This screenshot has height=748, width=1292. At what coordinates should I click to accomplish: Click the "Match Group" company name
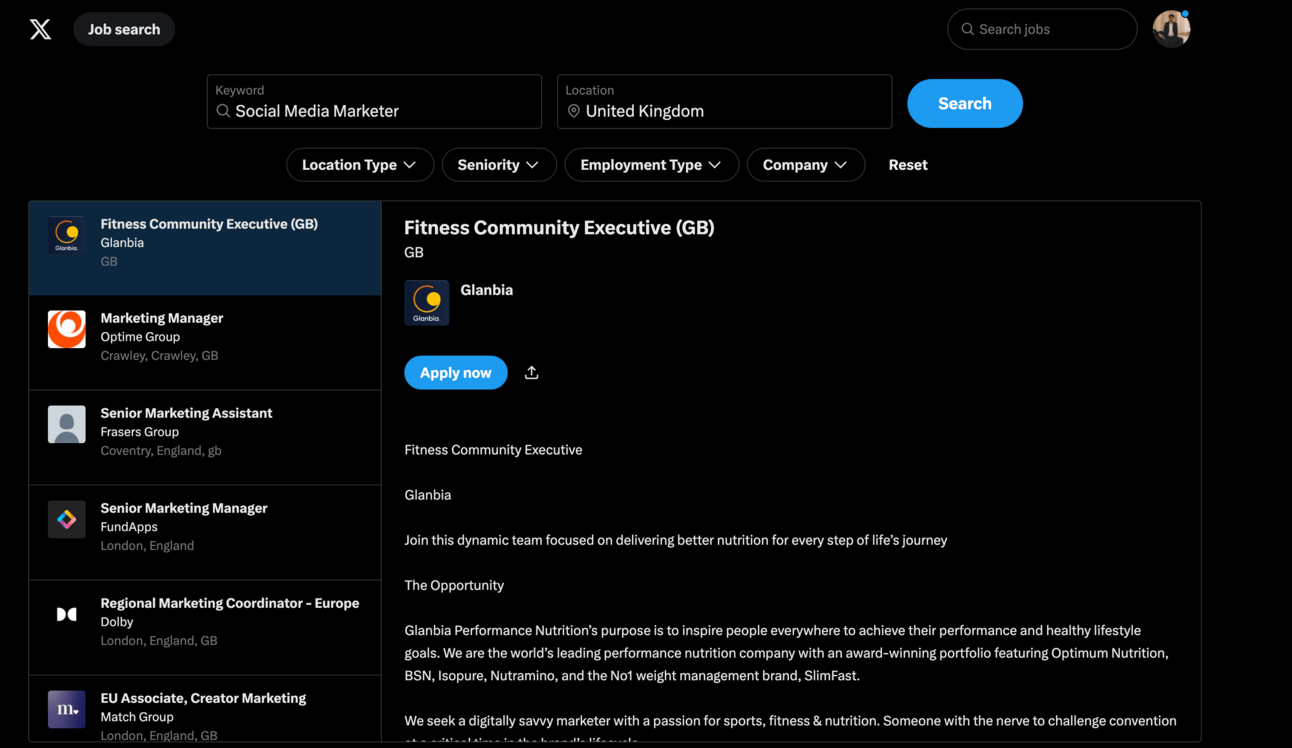click(x=137, y=717)
